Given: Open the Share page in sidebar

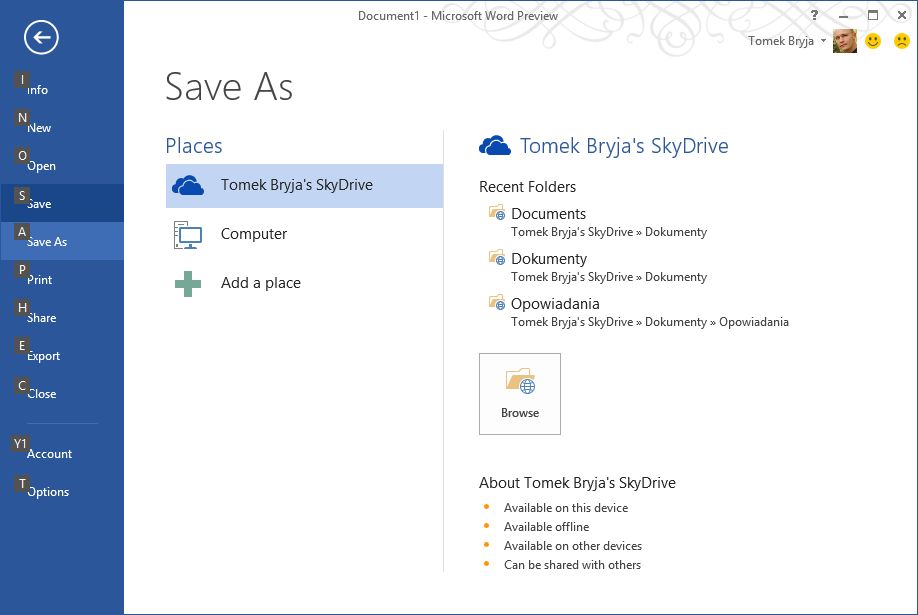Looking at the screenshot, I should (61, 317).
